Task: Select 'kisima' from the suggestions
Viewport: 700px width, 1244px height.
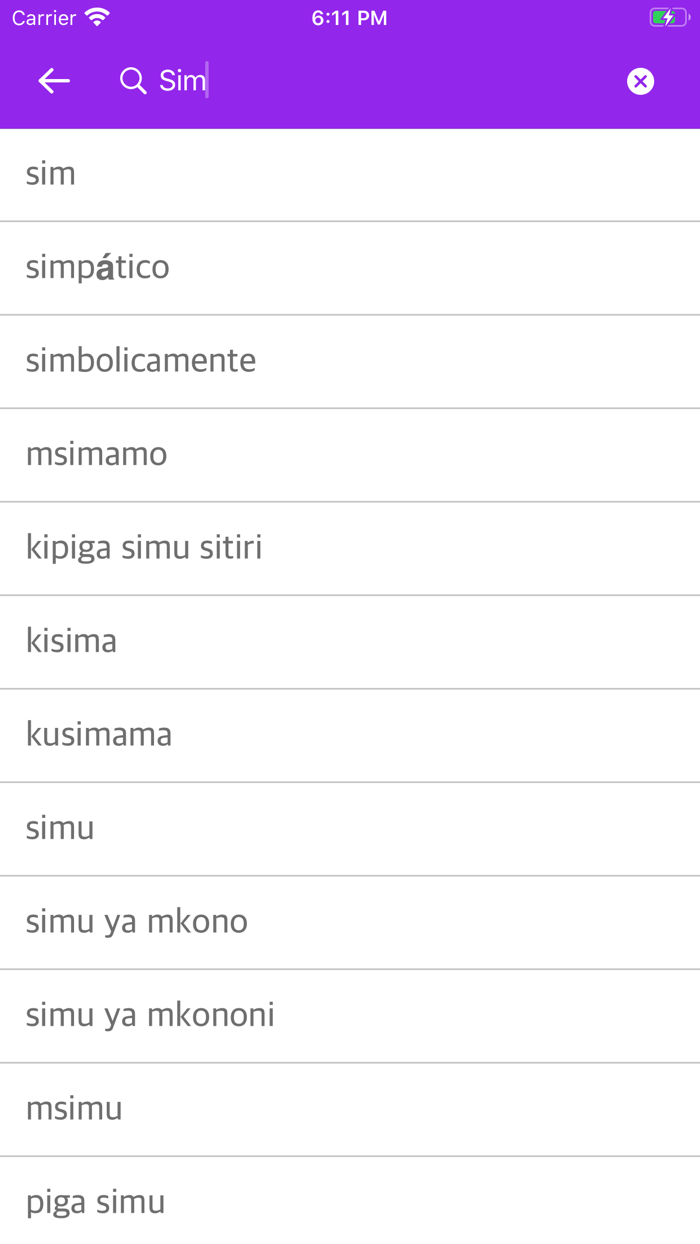Action: [350, 641]
